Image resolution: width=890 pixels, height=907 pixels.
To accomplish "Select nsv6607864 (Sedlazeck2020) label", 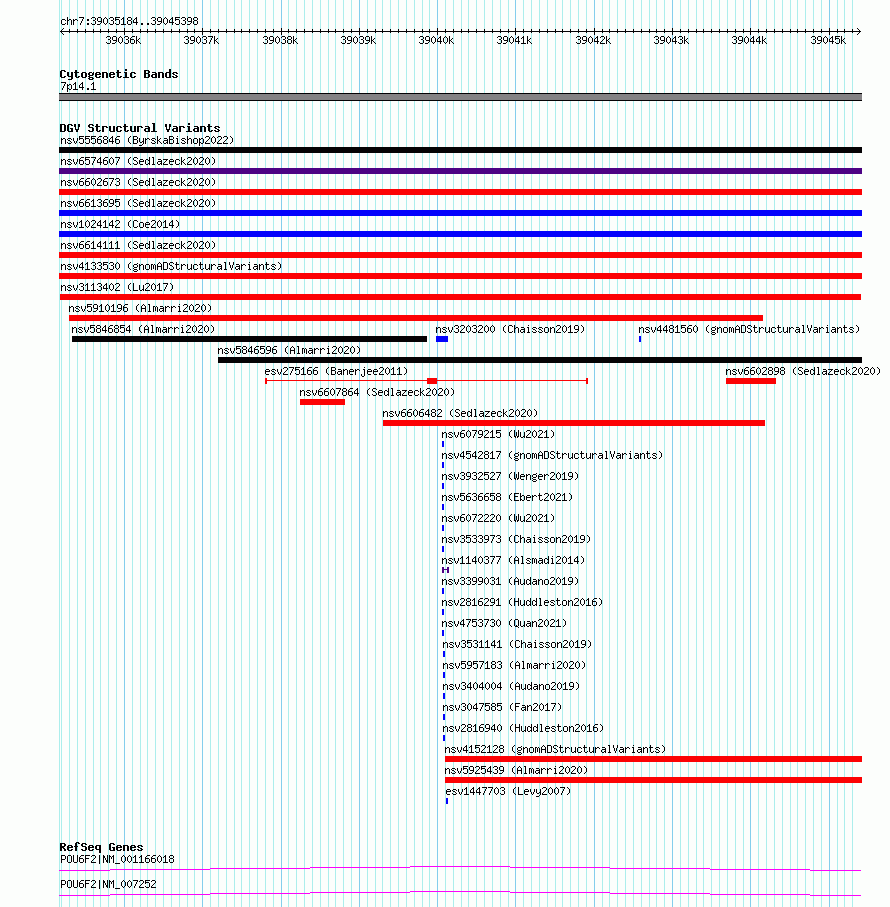I will (377, 393).
